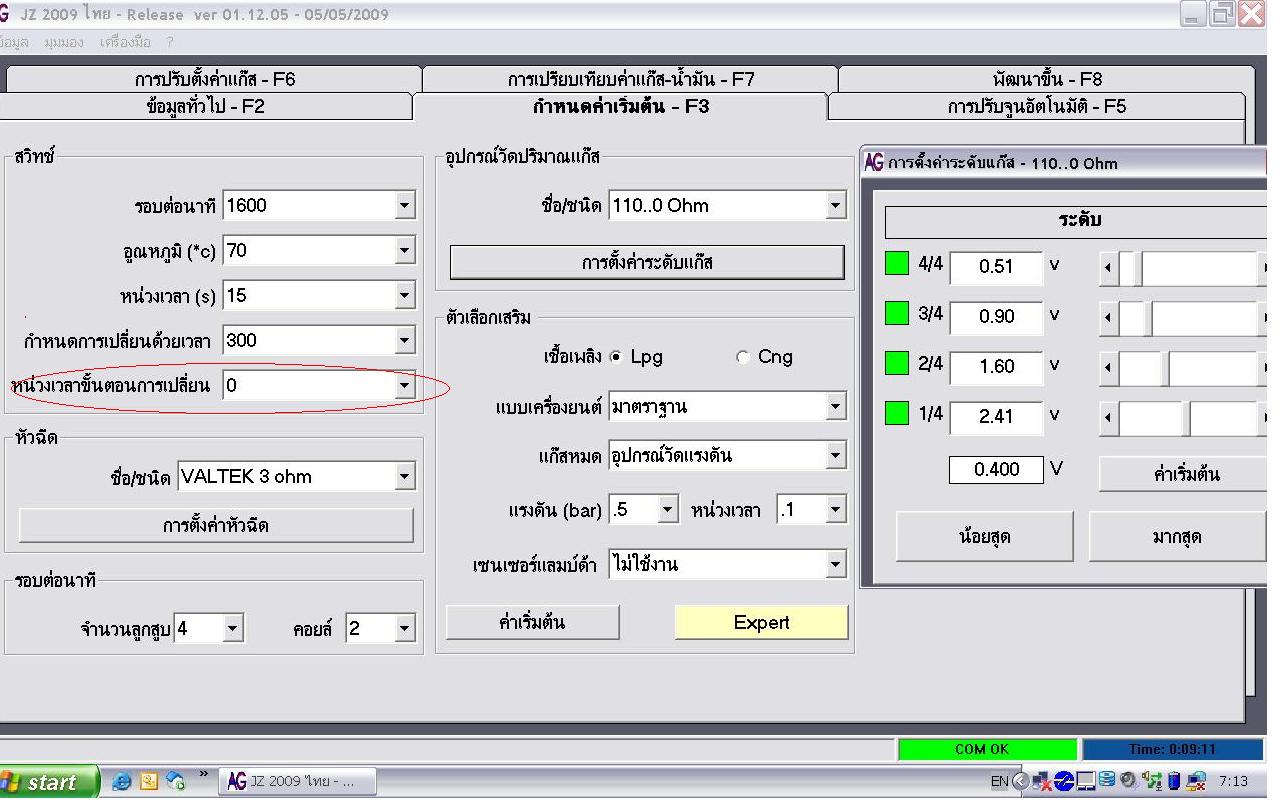
Task: Open the ข้อมูลทั่วไป - F2 tab
Action: tap(205, 106)
